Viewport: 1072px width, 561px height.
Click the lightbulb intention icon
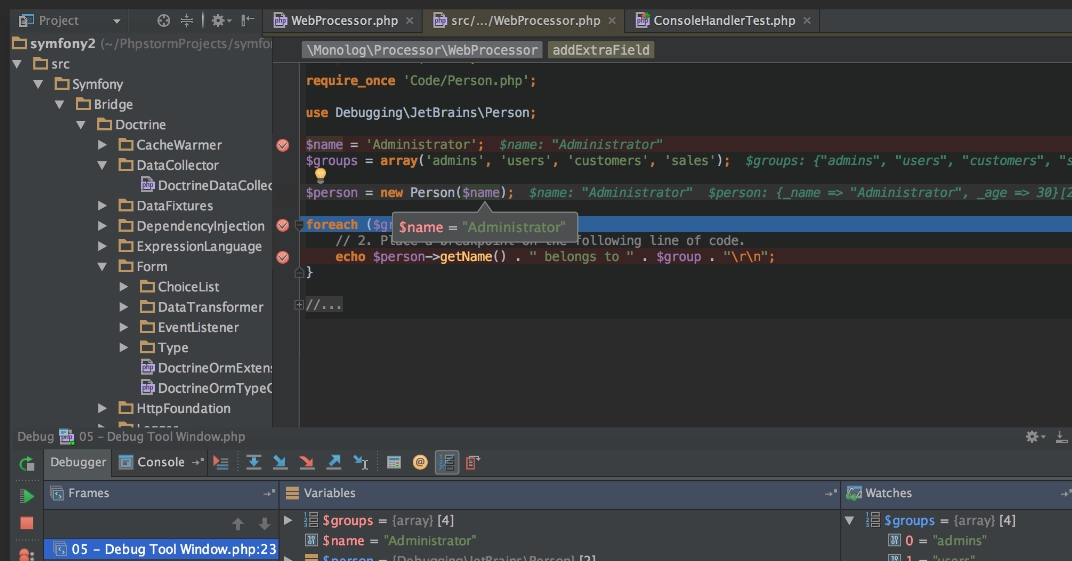click(320, 175)
